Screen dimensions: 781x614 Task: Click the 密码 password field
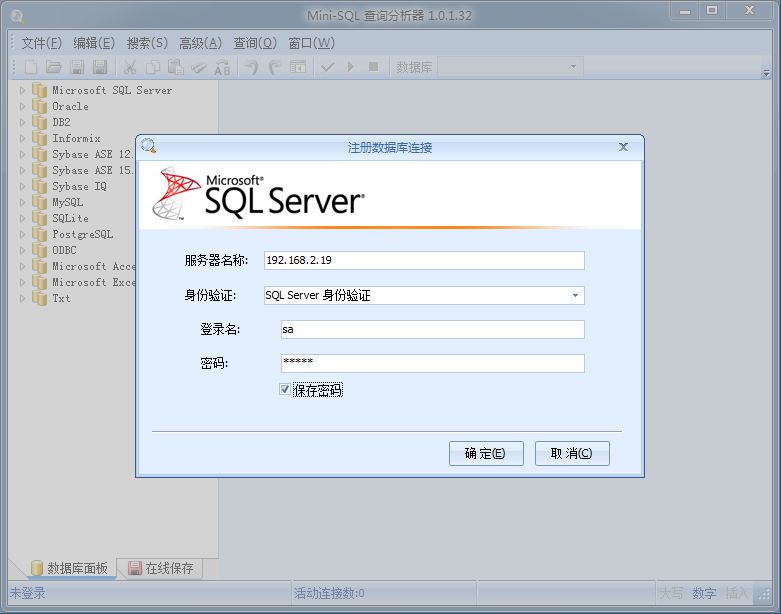(x=432, y=364)
